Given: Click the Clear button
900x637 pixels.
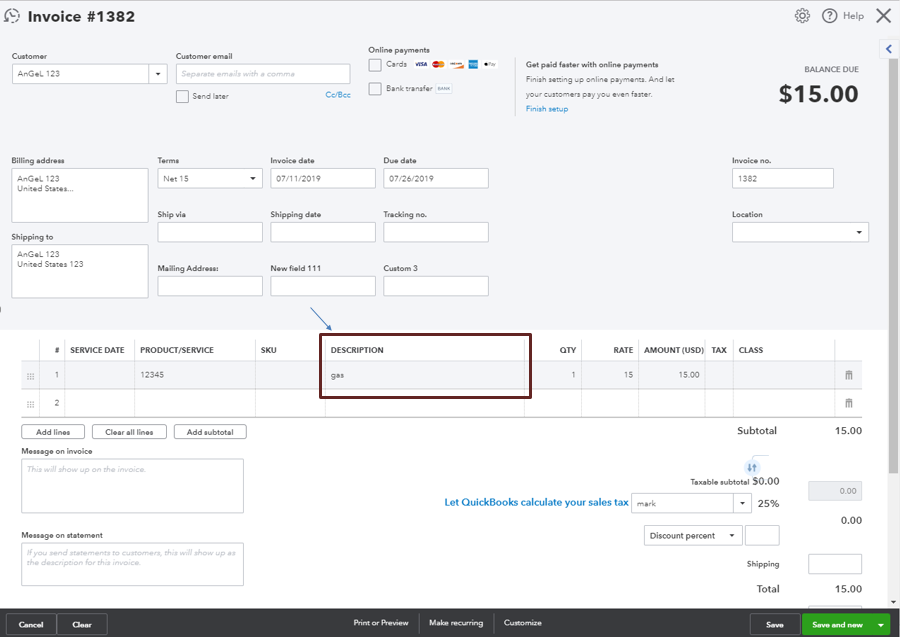Looking at the screenshot, I should coord(82,624).
